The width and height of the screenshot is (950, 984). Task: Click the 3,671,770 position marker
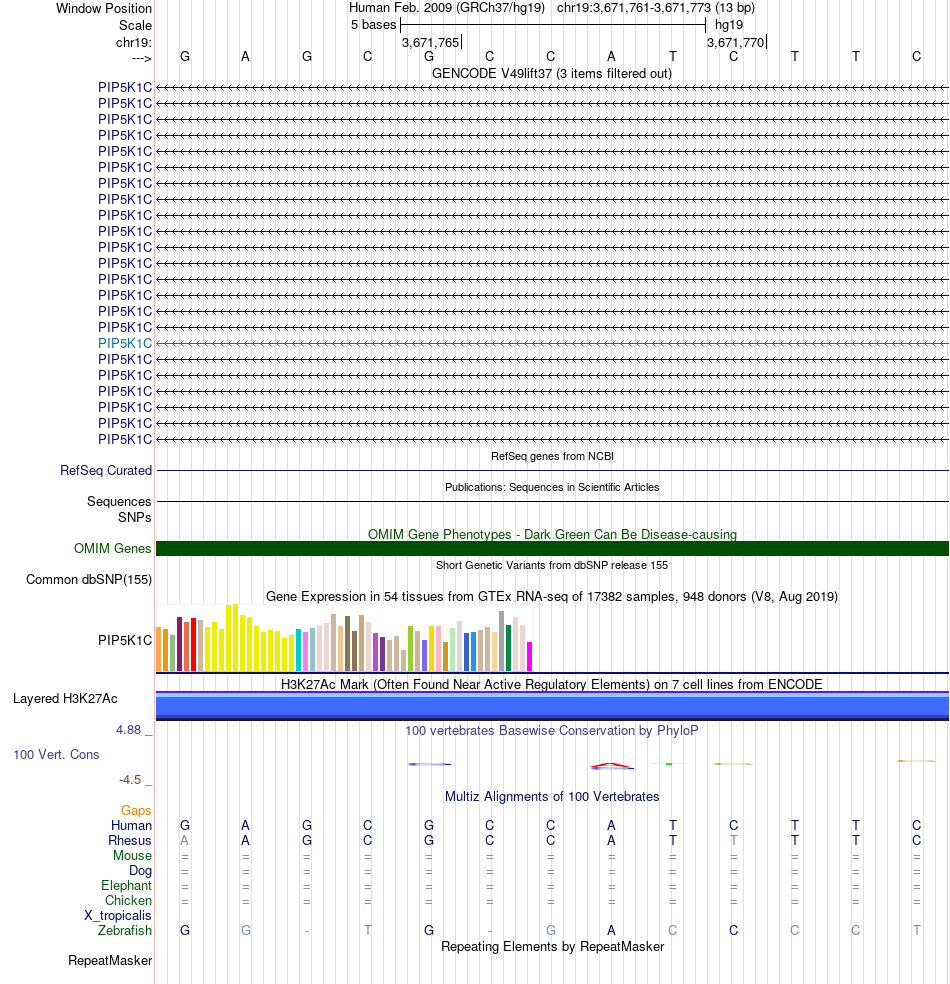coord(735,43)
